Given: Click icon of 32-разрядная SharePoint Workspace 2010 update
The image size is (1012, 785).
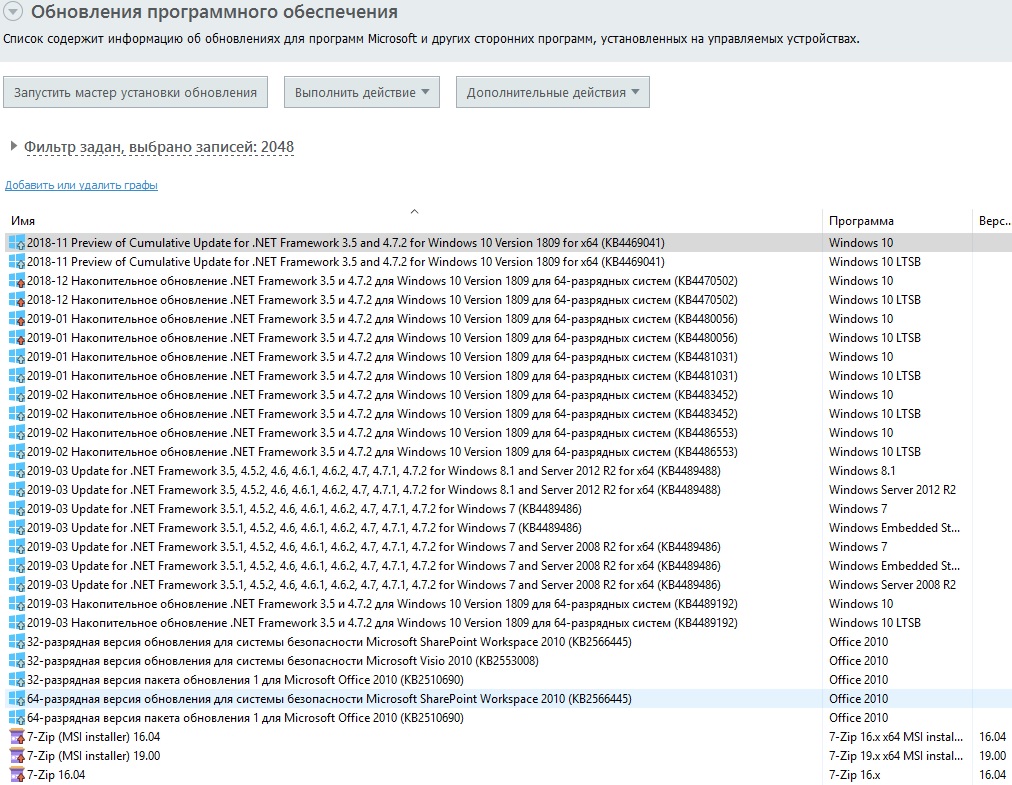Looking at the screenshot, I should 17,642.
